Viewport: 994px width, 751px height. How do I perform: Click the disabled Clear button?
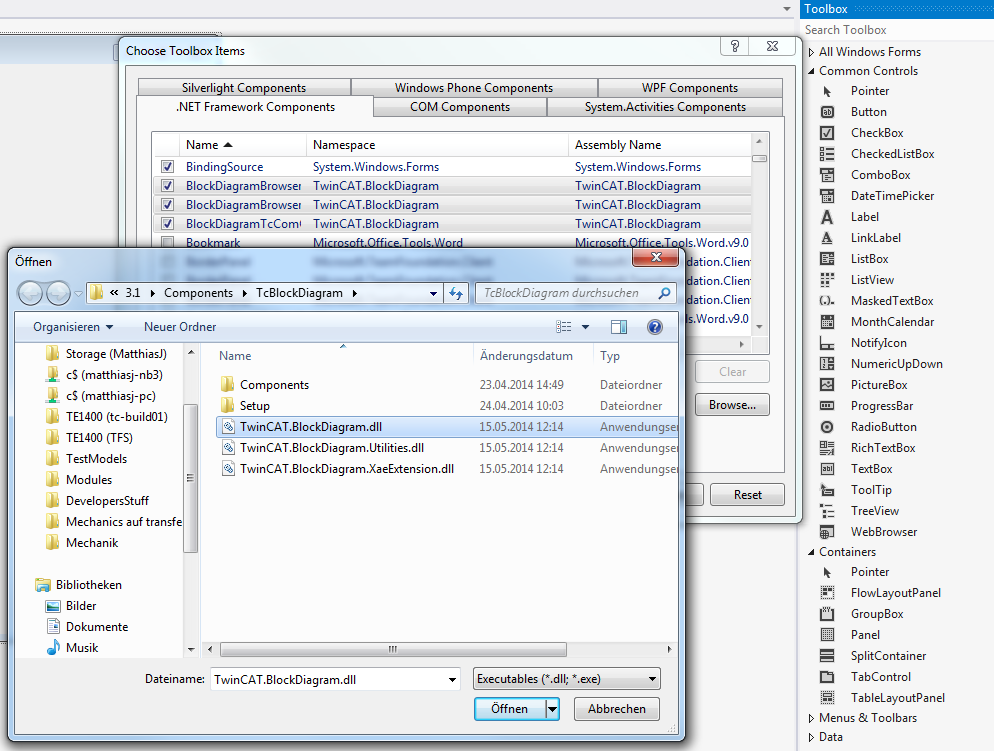pyautogui.click(x=732, y=372)
